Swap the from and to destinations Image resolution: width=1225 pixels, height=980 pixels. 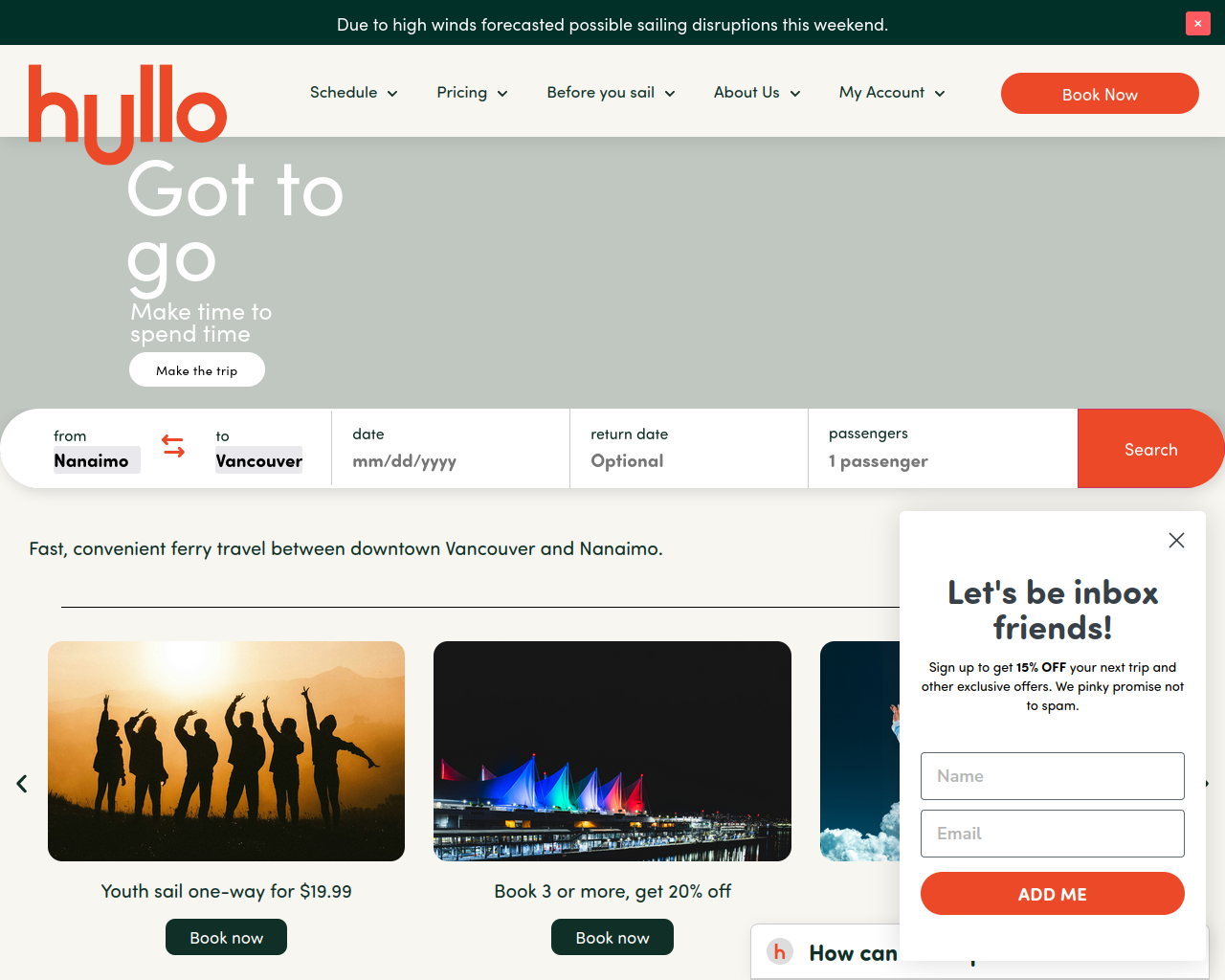[x=173, y=446]
